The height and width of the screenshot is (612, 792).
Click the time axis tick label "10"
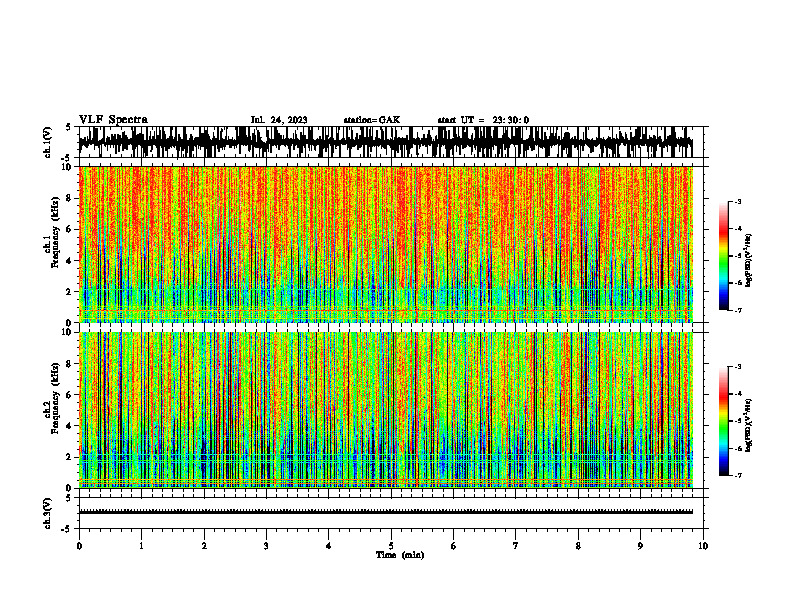click(x=703, y=546)
